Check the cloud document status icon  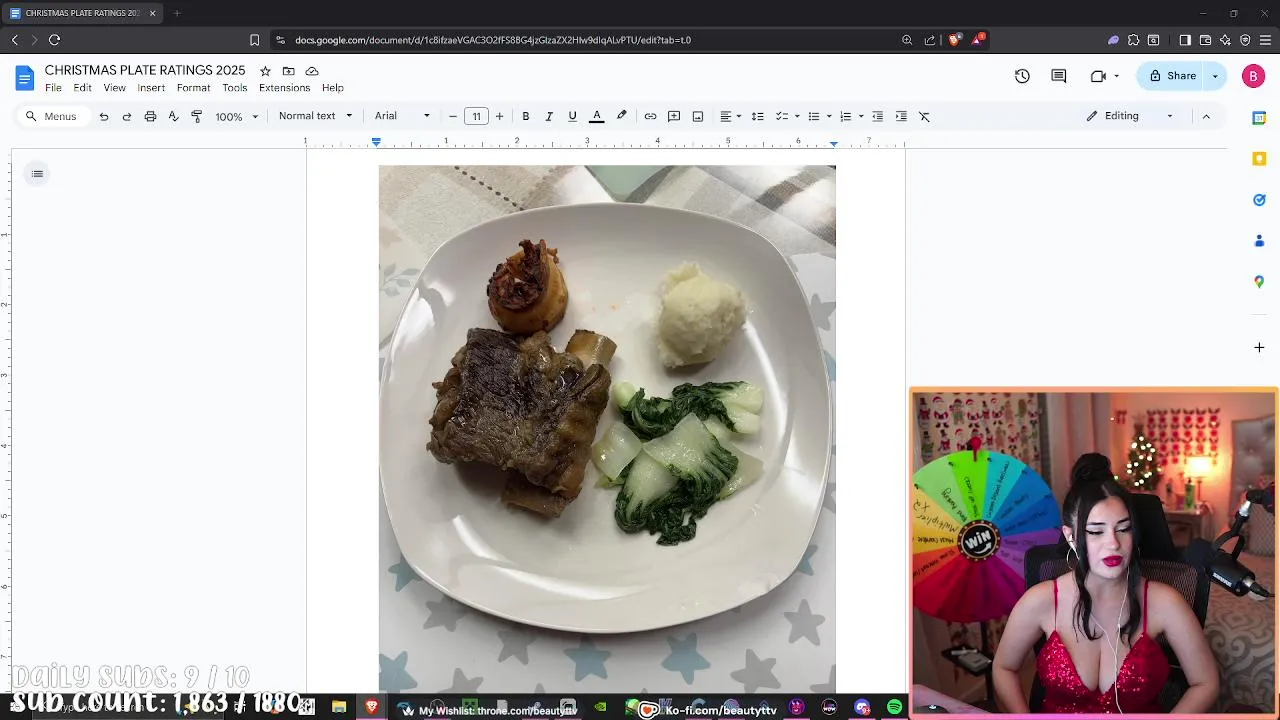312,71
